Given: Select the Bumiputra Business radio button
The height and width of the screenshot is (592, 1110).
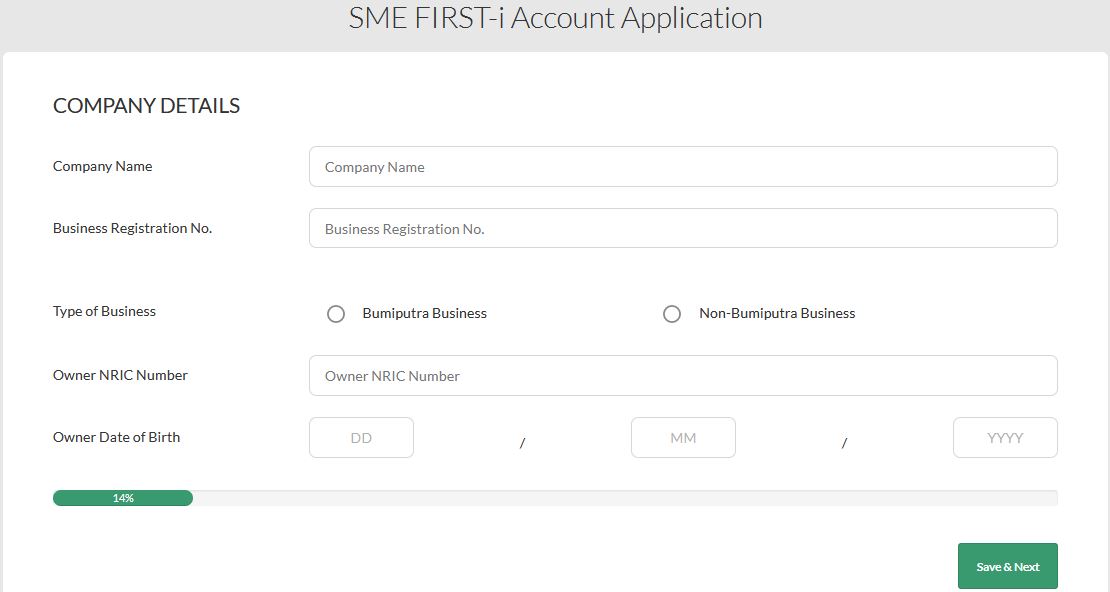Looking at the screenshot, I should (x=336, y=314).
